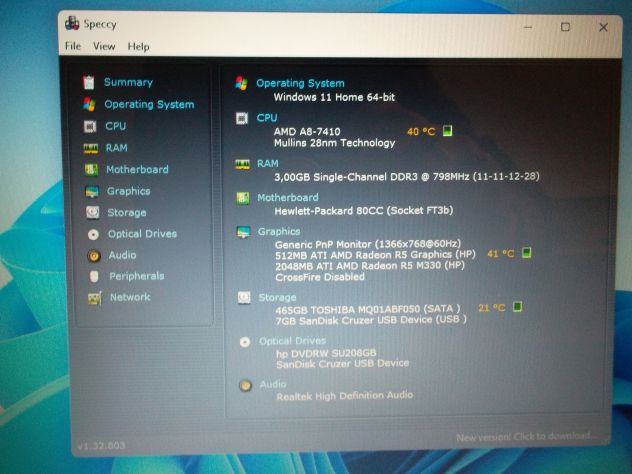Select Summary in the sidebar

point(129,82)
